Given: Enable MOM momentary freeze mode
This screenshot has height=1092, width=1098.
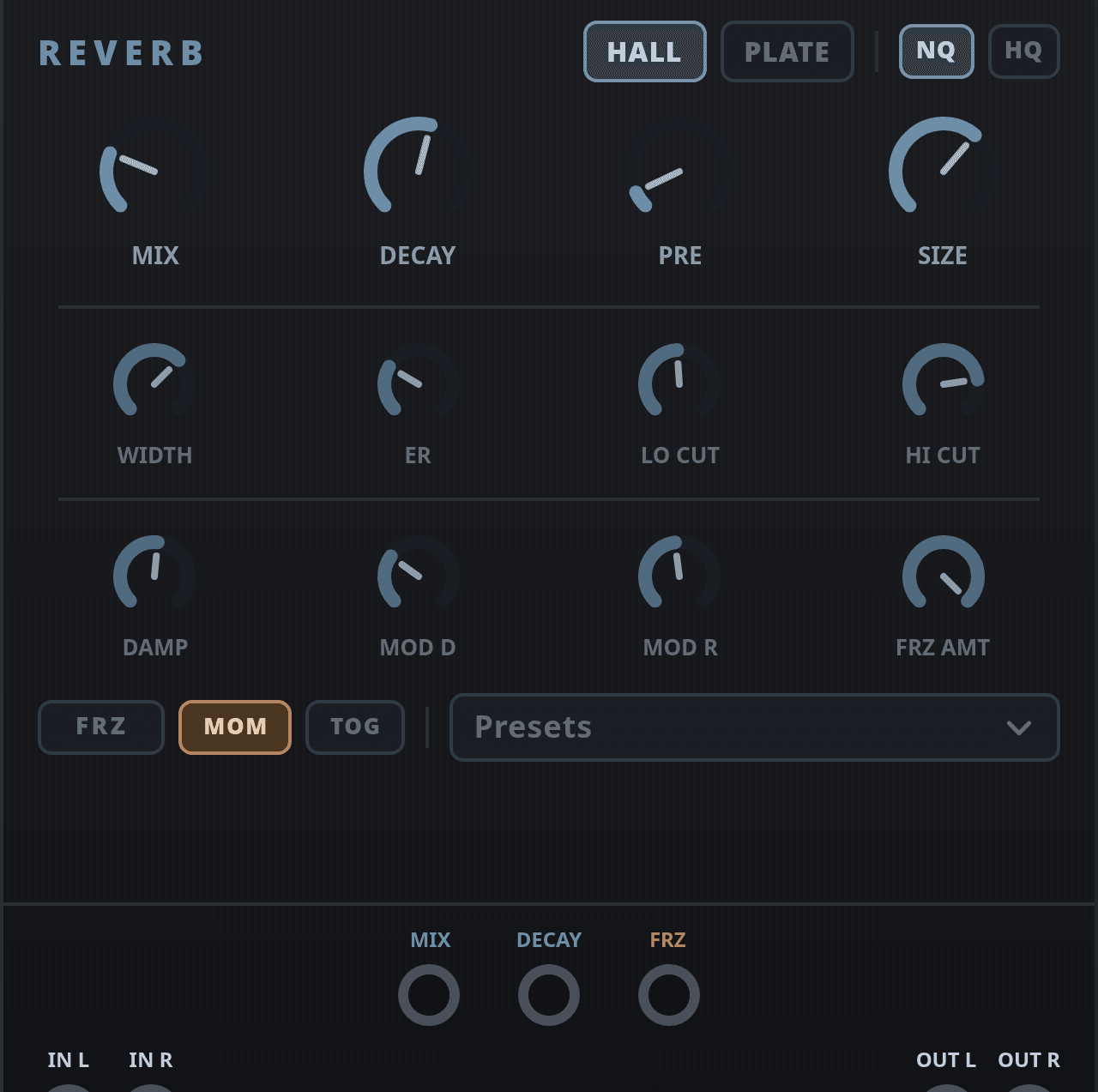Looking at the screenshot, I should tap(235, 727).
